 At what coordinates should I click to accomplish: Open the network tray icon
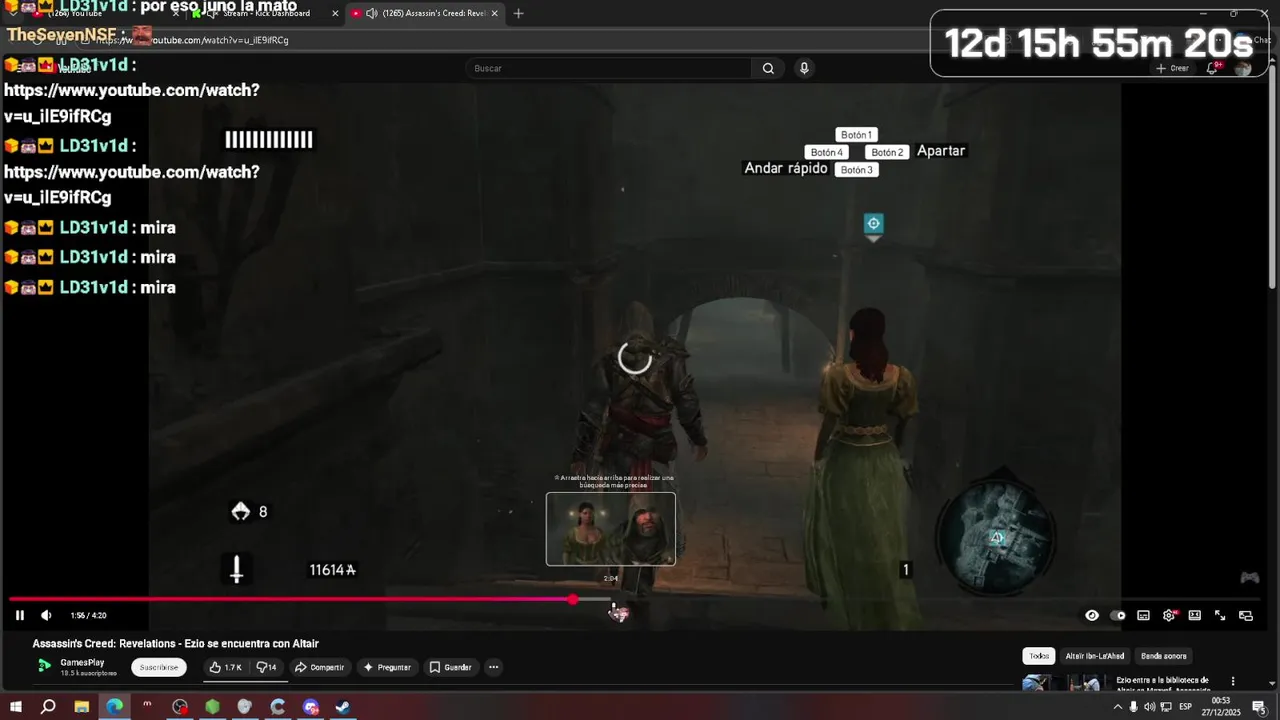coord(1166,707)
